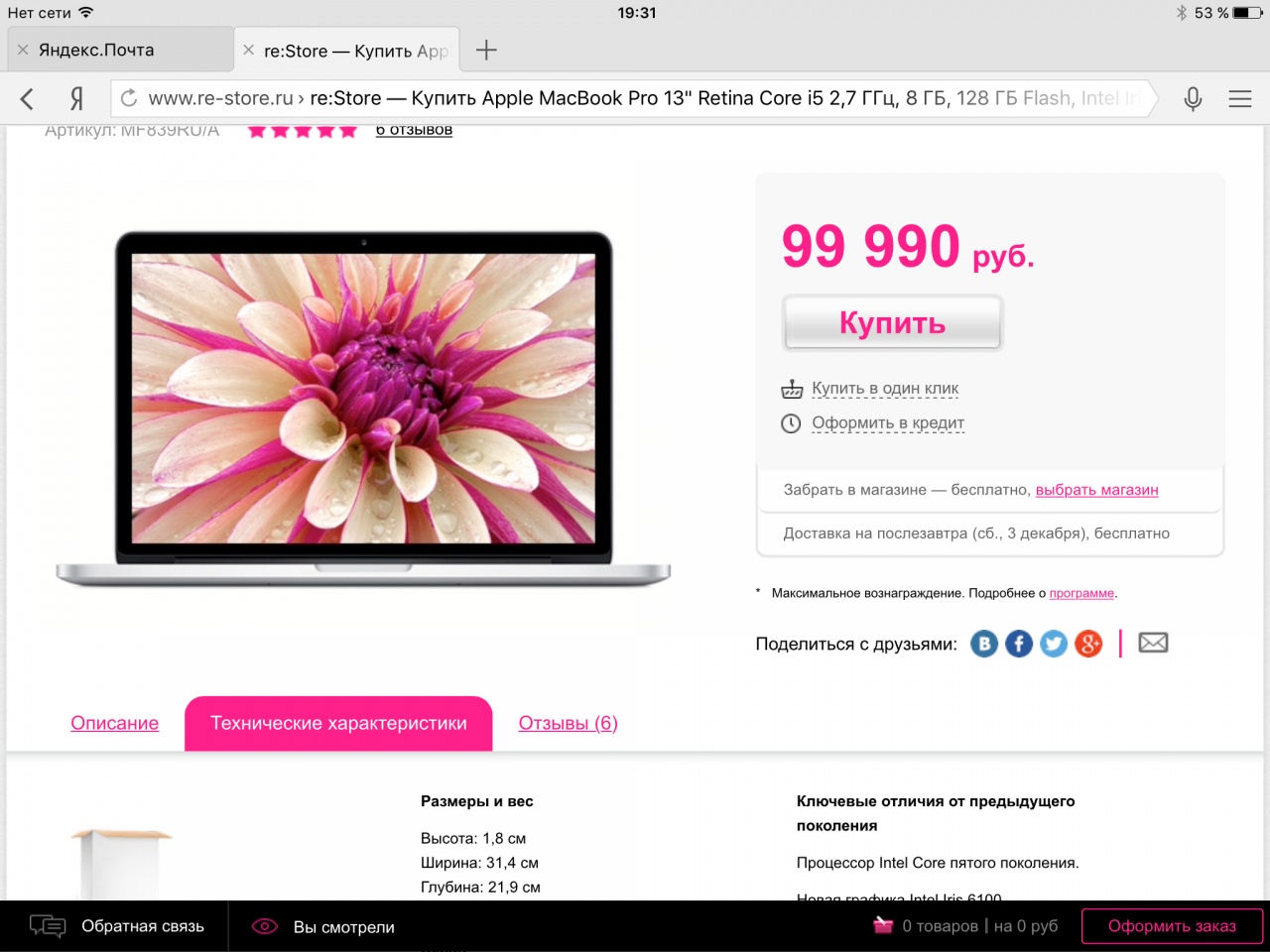Share product on Facebook

pyautogui.click(x=1019, y=644)
